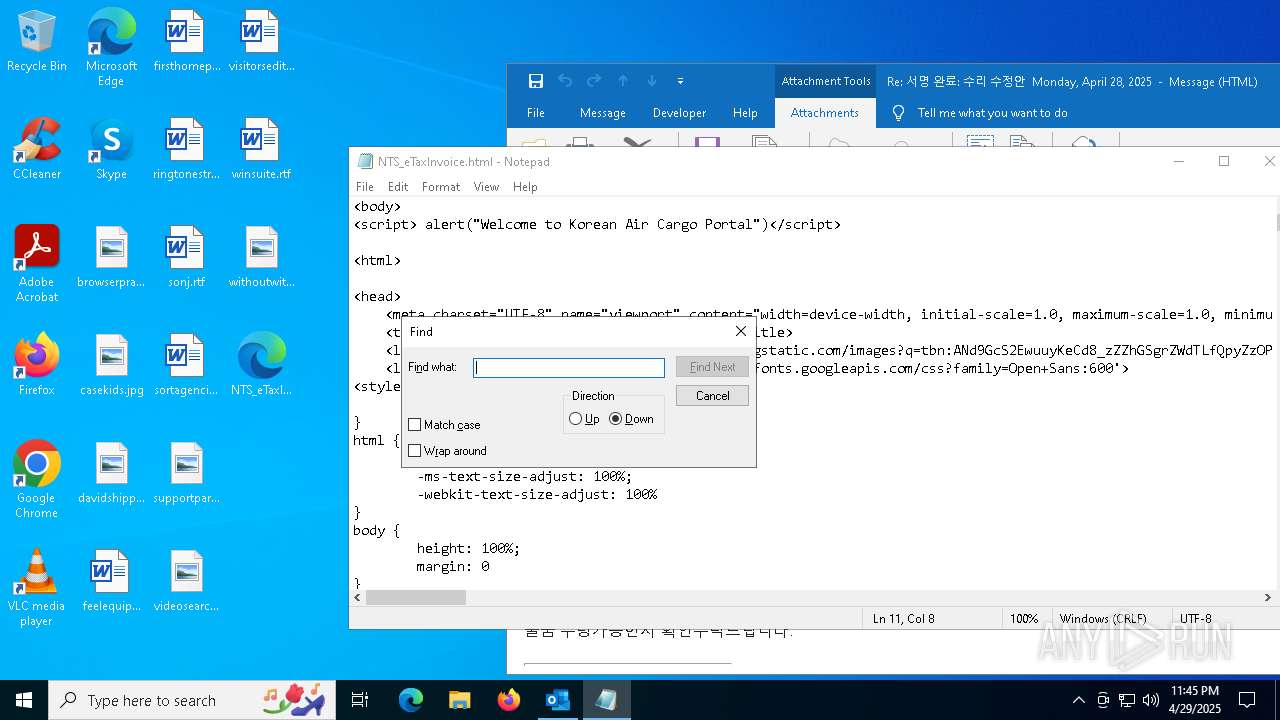The width and height of the screenshot is (1280, 720).
Task: Select the videosearc... image file
Action: click(x=186, y=581)
